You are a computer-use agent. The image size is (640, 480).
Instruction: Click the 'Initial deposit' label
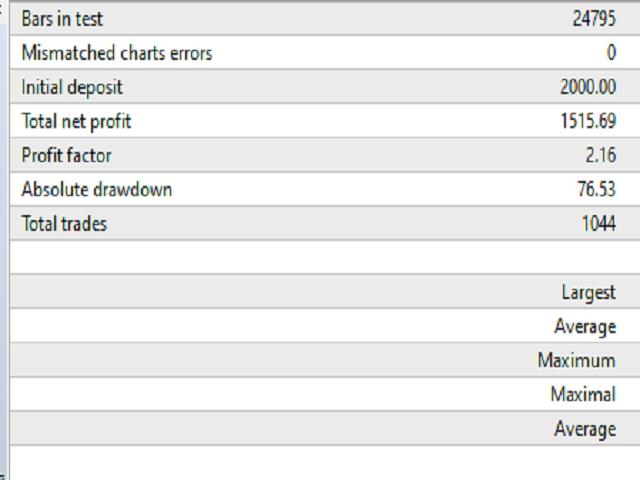pyautogui.click(x=72, y=88)
